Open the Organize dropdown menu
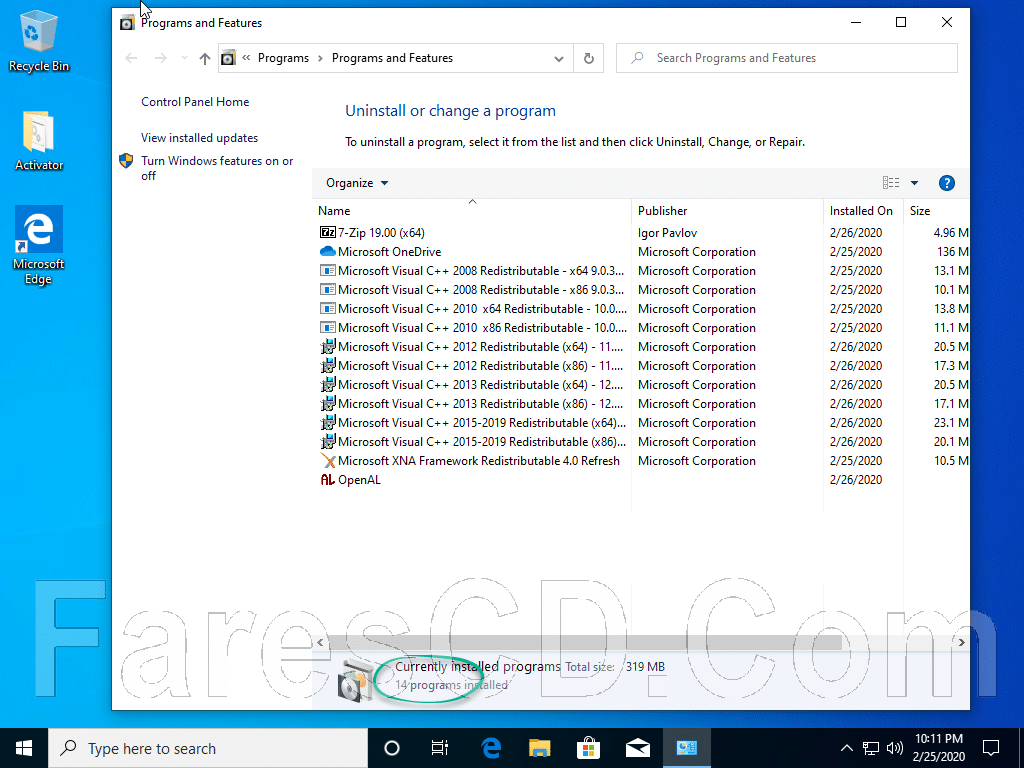 pyautogui.click(x=357, y=183)
